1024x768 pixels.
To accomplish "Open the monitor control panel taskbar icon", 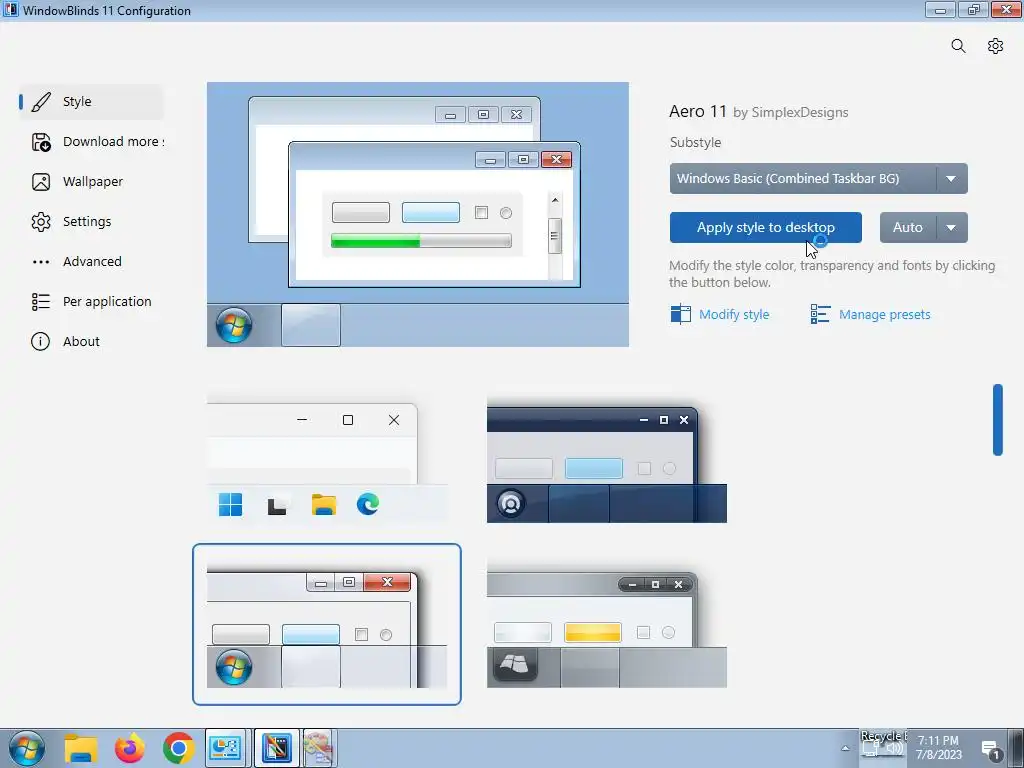I will pos(225,748).
